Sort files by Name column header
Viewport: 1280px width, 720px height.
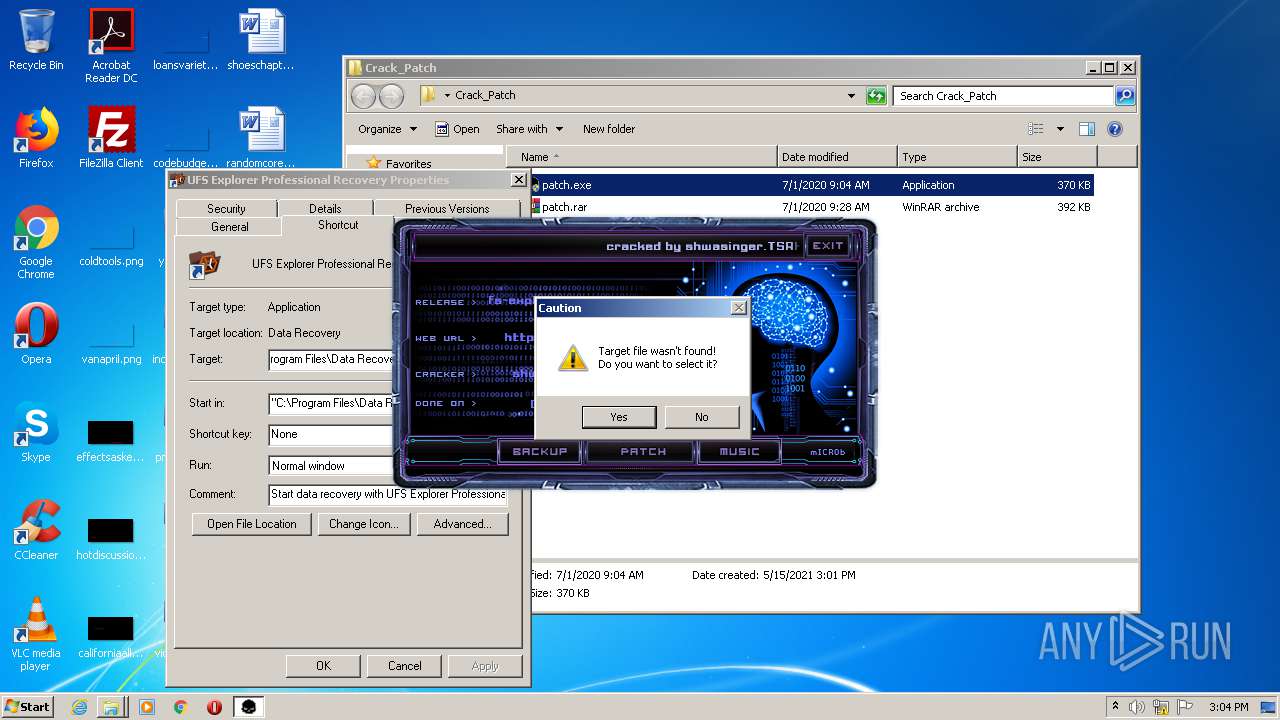pyautogui.click(x=642, y=157)
